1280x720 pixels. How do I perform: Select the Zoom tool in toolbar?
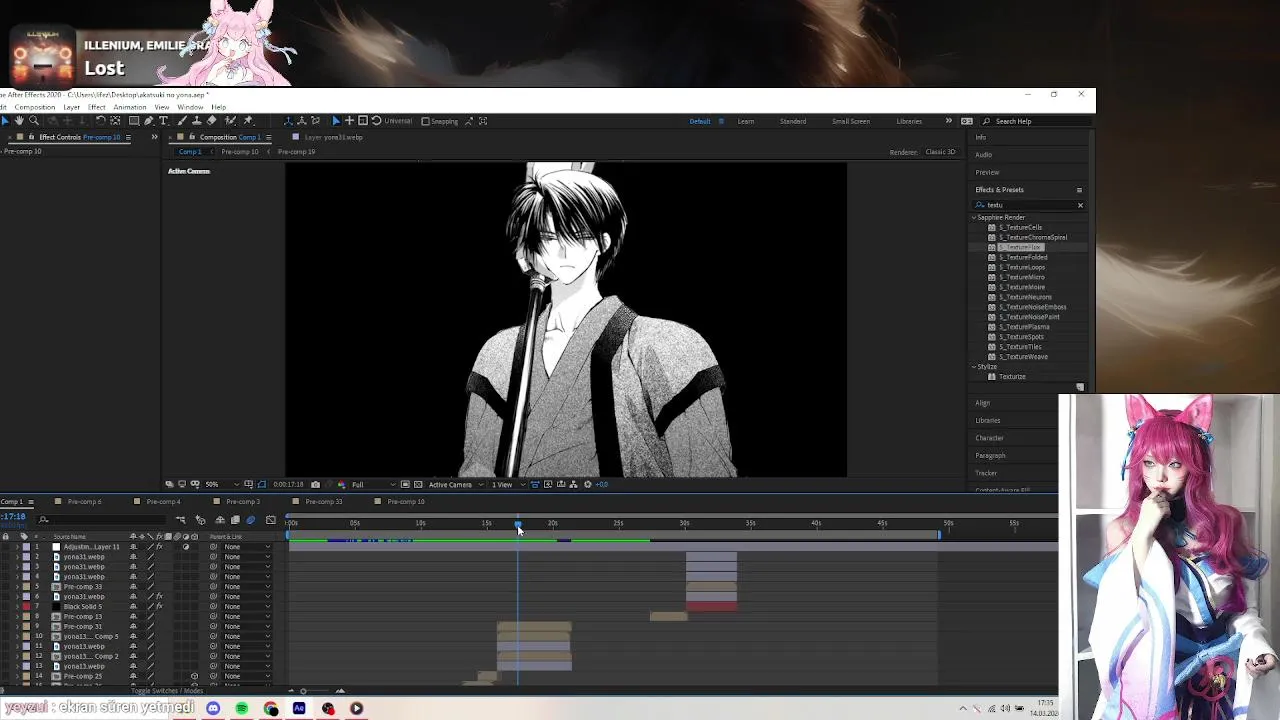pyautogui.click(x=34, y=121)
